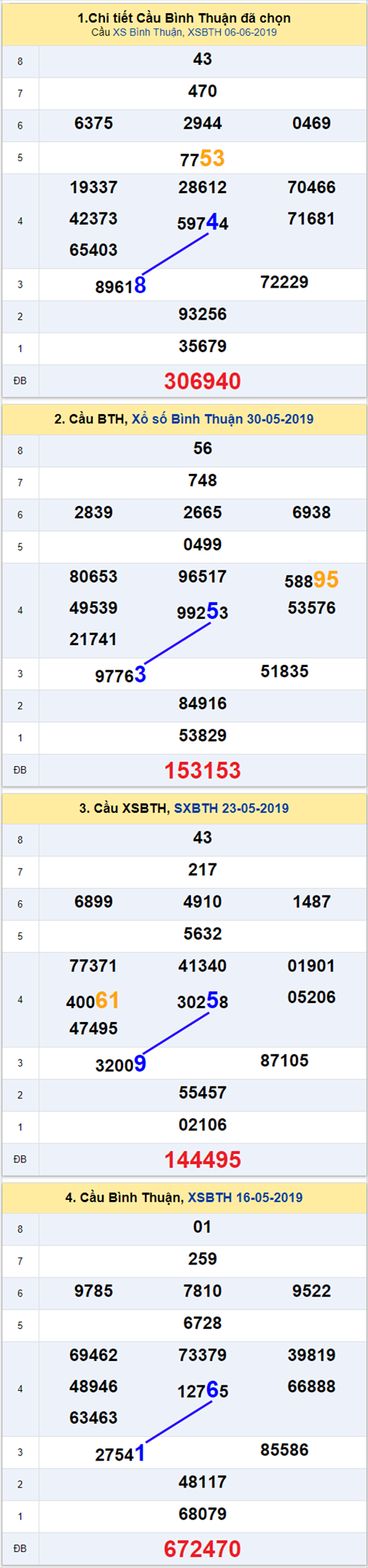This screenshot has height=1568, width=368.
Task: Click the prize number 72229
Action: (x=284, y=282)
